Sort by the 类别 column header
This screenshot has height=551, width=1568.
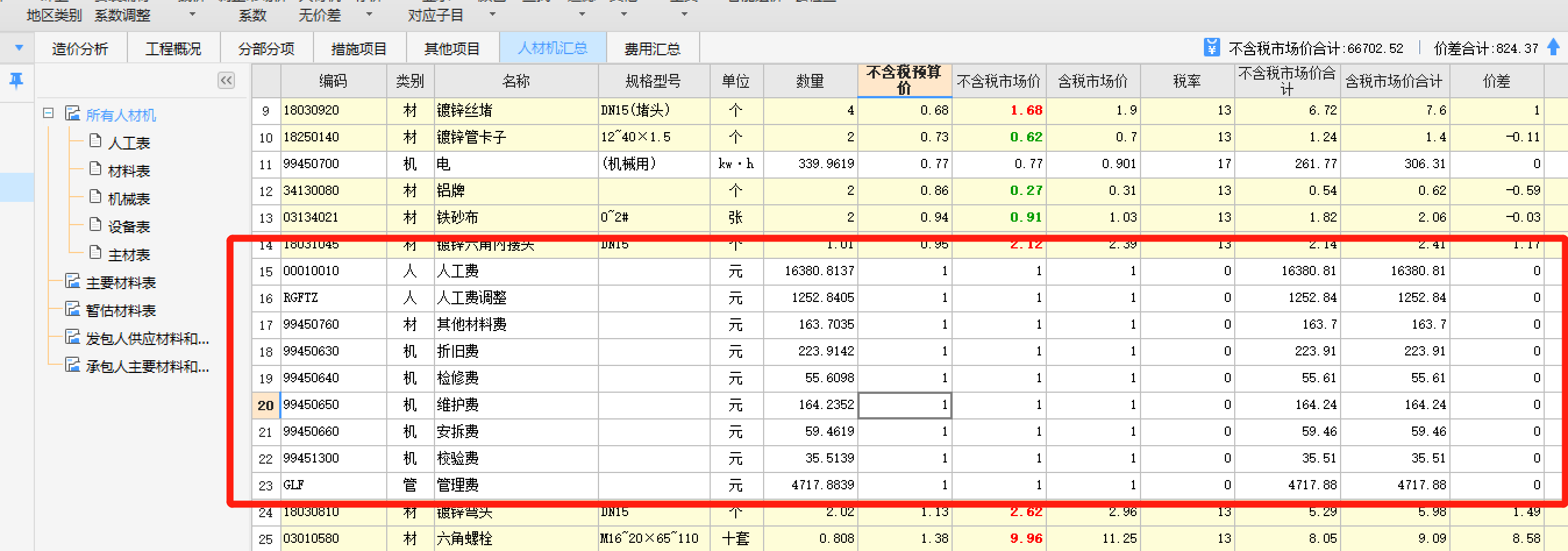[410, 81]
